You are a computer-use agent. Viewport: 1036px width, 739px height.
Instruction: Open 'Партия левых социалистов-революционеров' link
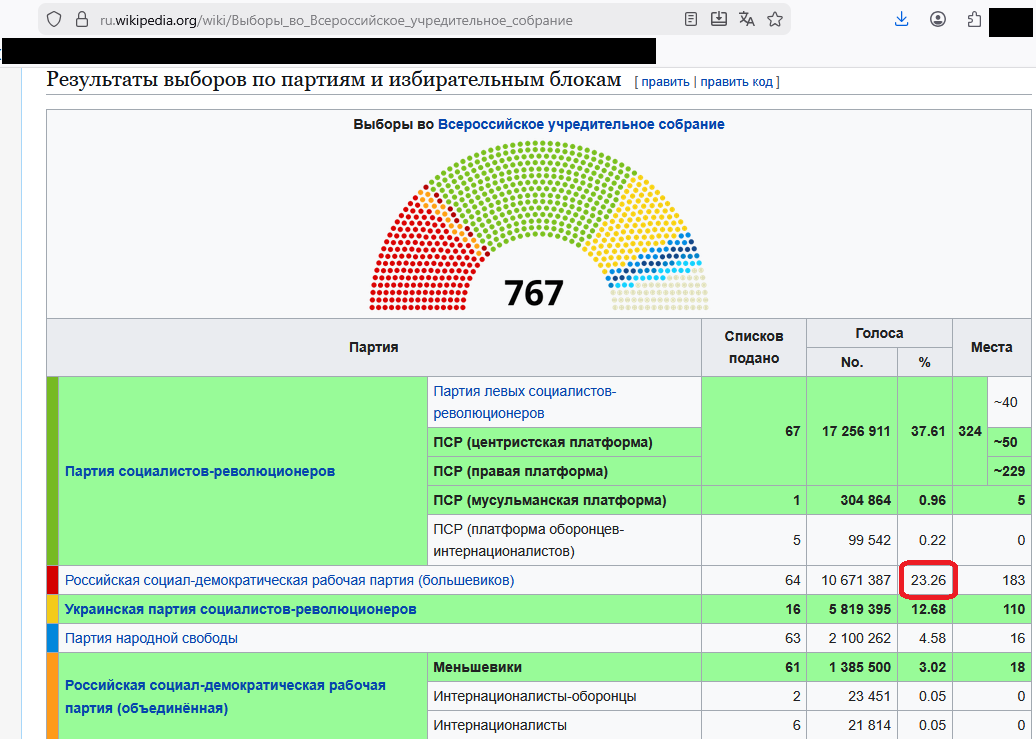pyautogui.click(x=525, y=402)
